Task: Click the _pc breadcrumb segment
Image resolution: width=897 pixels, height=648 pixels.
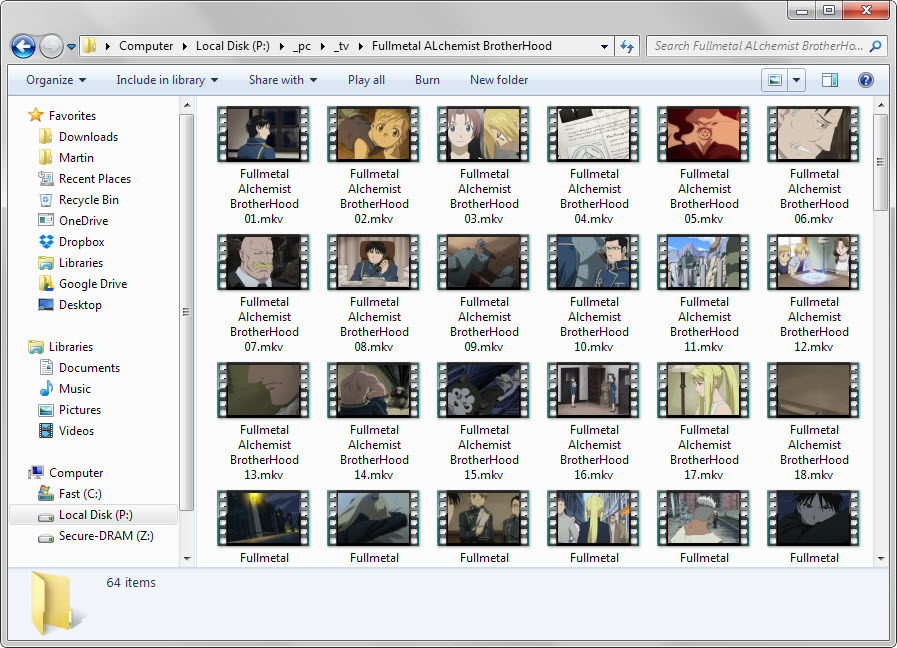Action: 301,46
